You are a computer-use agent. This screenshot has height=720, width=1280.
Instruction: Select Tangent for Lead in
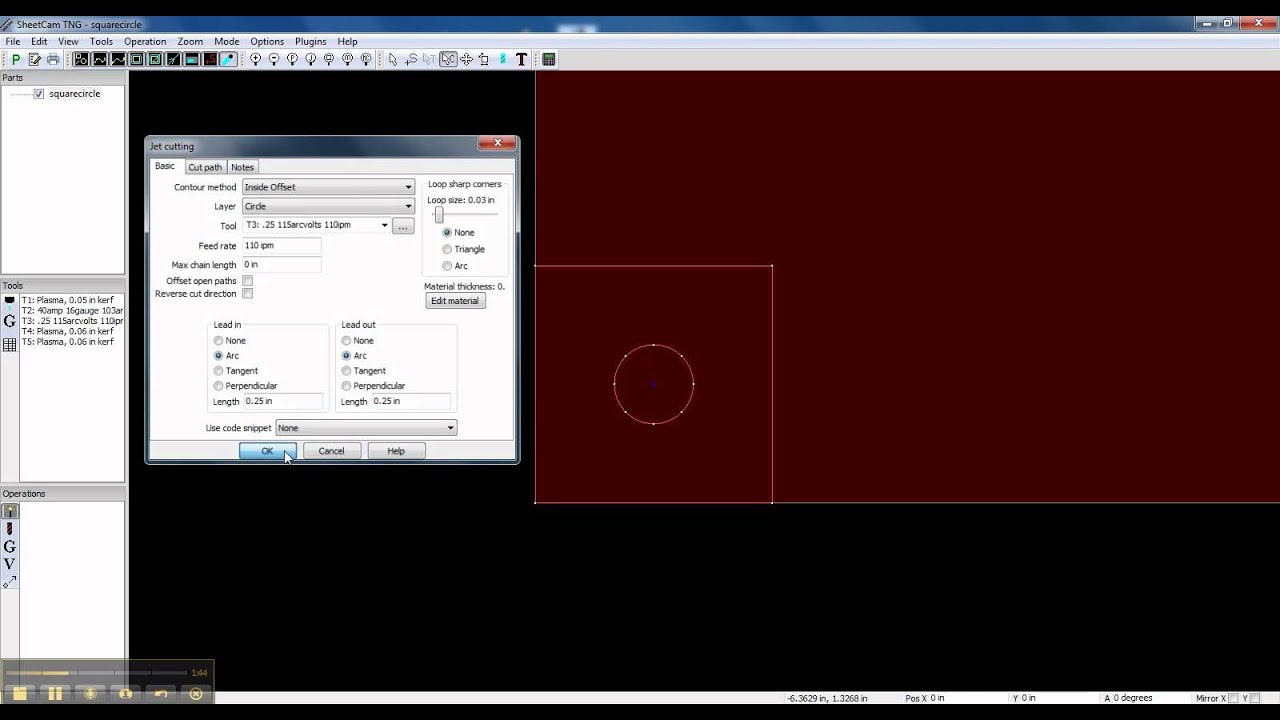[218, 371]
